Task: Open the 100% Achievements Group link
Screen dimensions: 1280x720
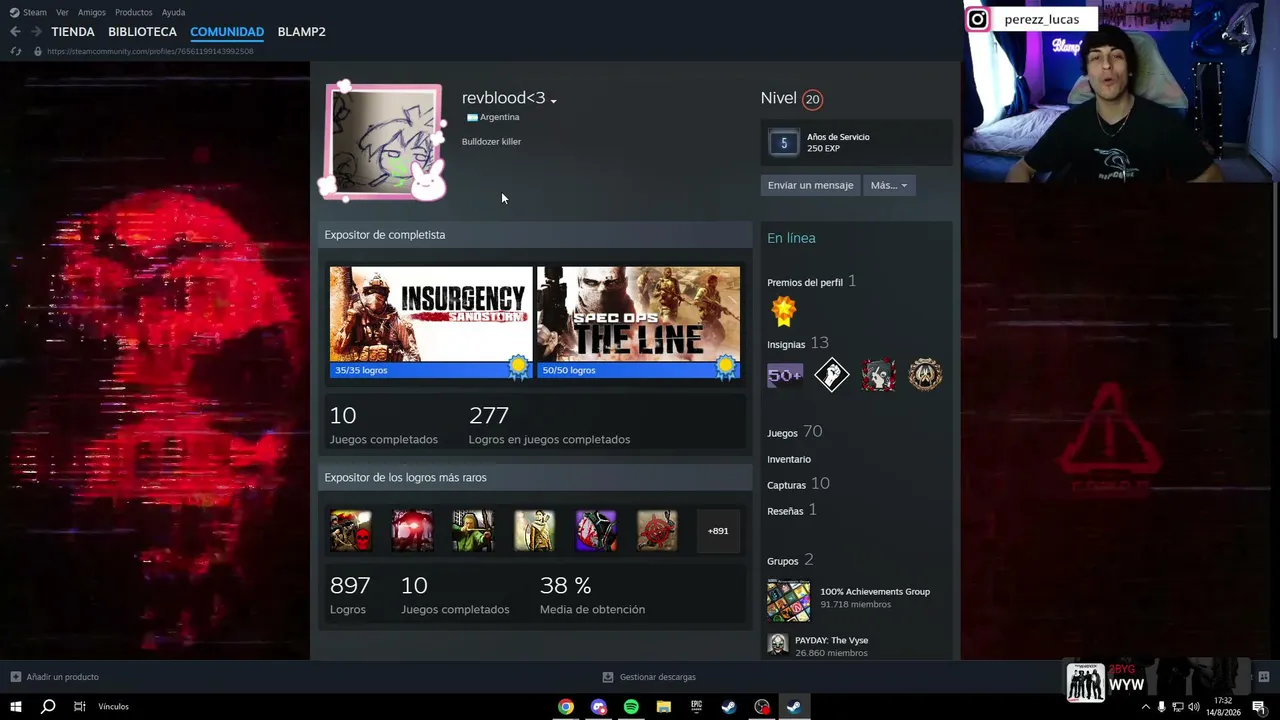Action: [875, 591]
